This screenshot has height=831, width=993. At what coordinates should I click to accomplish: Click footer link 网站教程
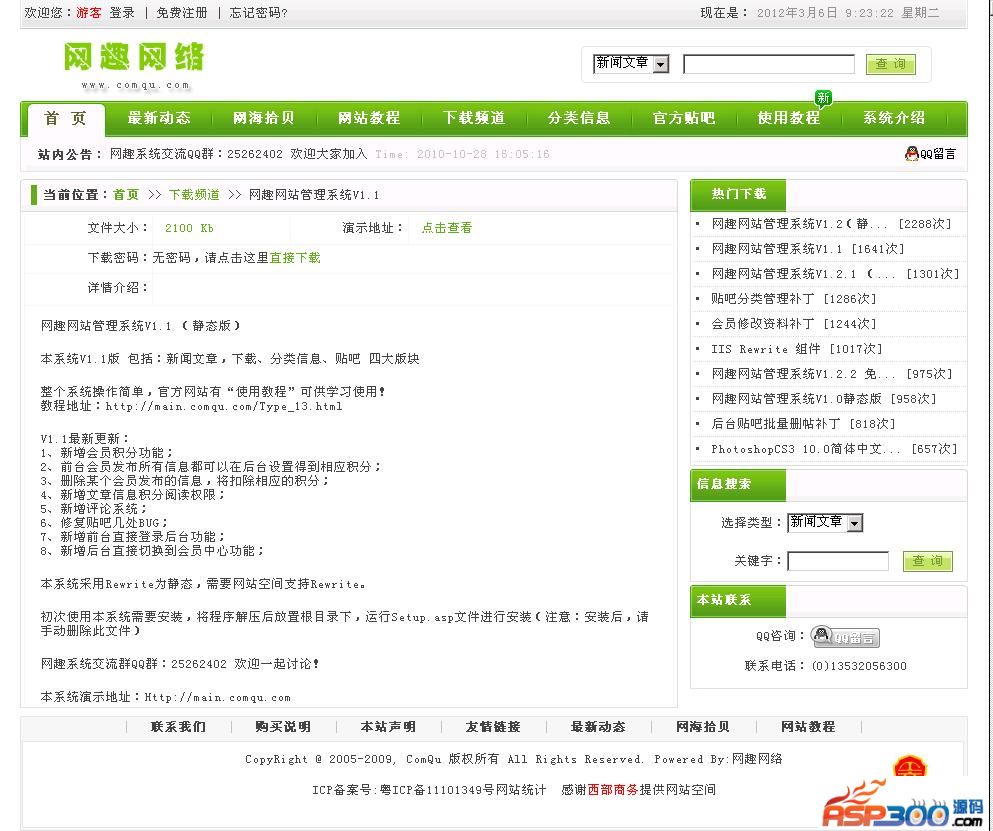pyautogui.click(x=808, y=726)
